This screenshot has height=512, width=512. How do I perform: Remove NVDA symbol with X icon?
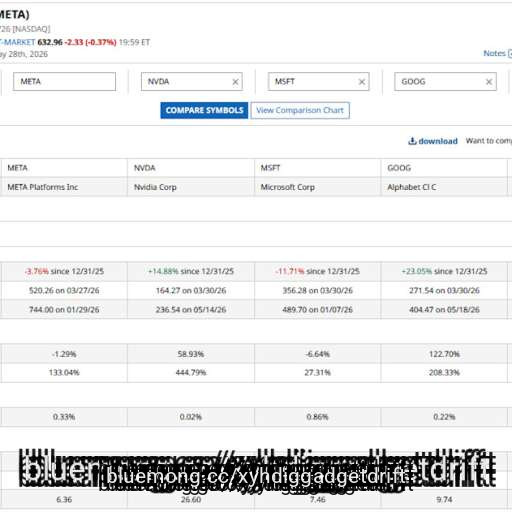coord(235,82)
